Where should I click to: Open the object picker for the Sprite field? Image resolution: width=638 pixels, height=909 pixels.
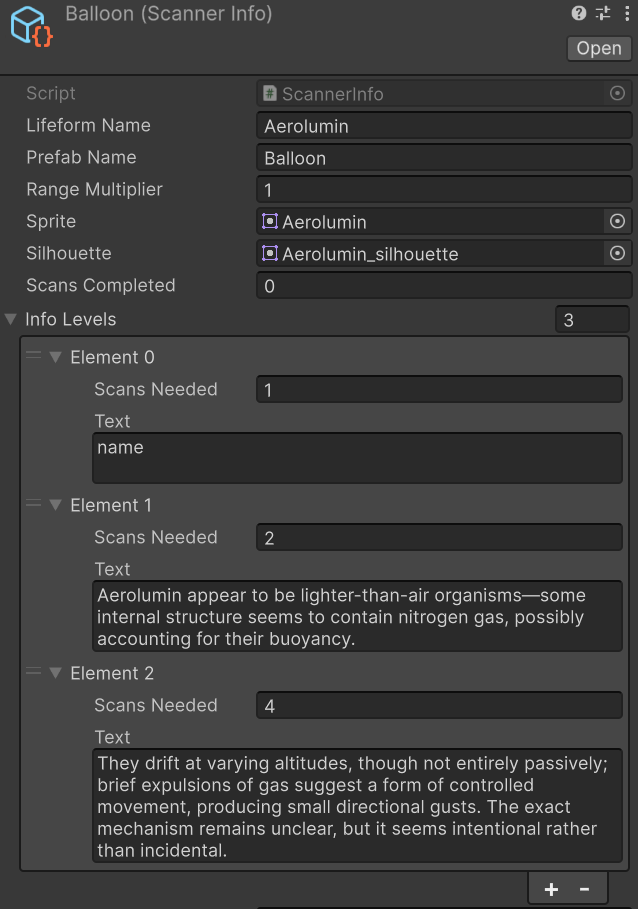click(618, 221)
